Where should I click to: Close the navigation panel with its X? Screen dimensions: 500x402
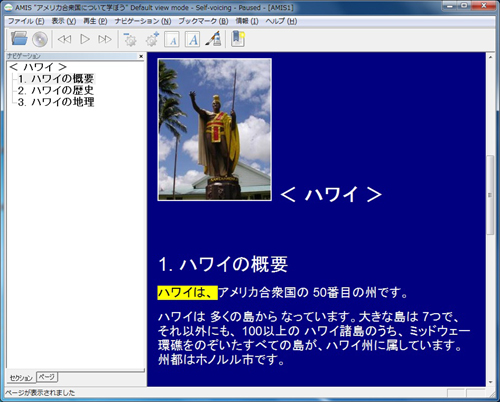click(x=141, y=56)
